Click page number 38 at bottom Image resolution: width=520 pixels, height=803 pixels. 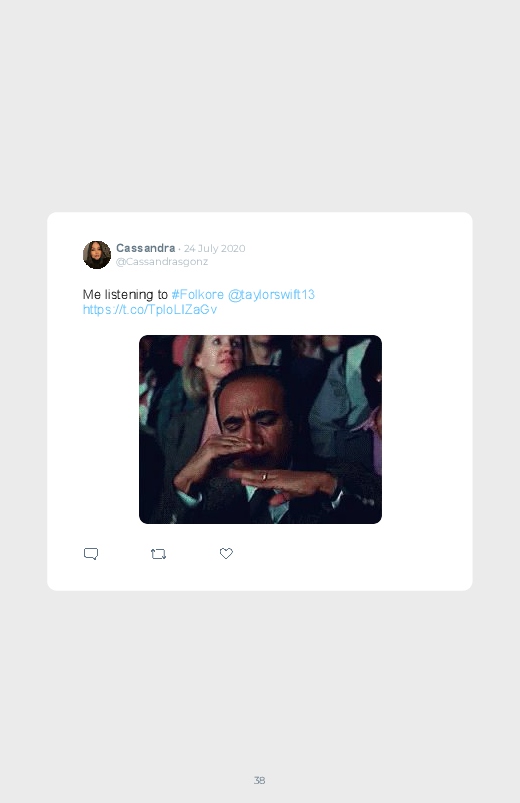click(259, 780)
